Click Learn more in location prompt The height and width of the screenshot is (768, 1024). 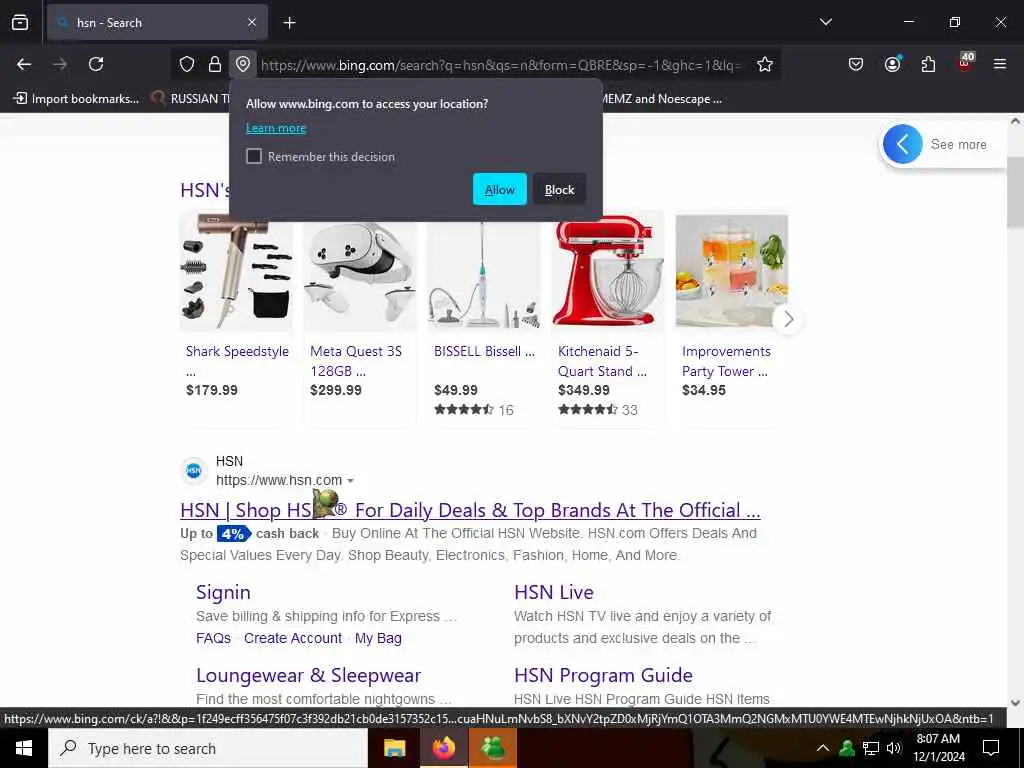(276, 128)
